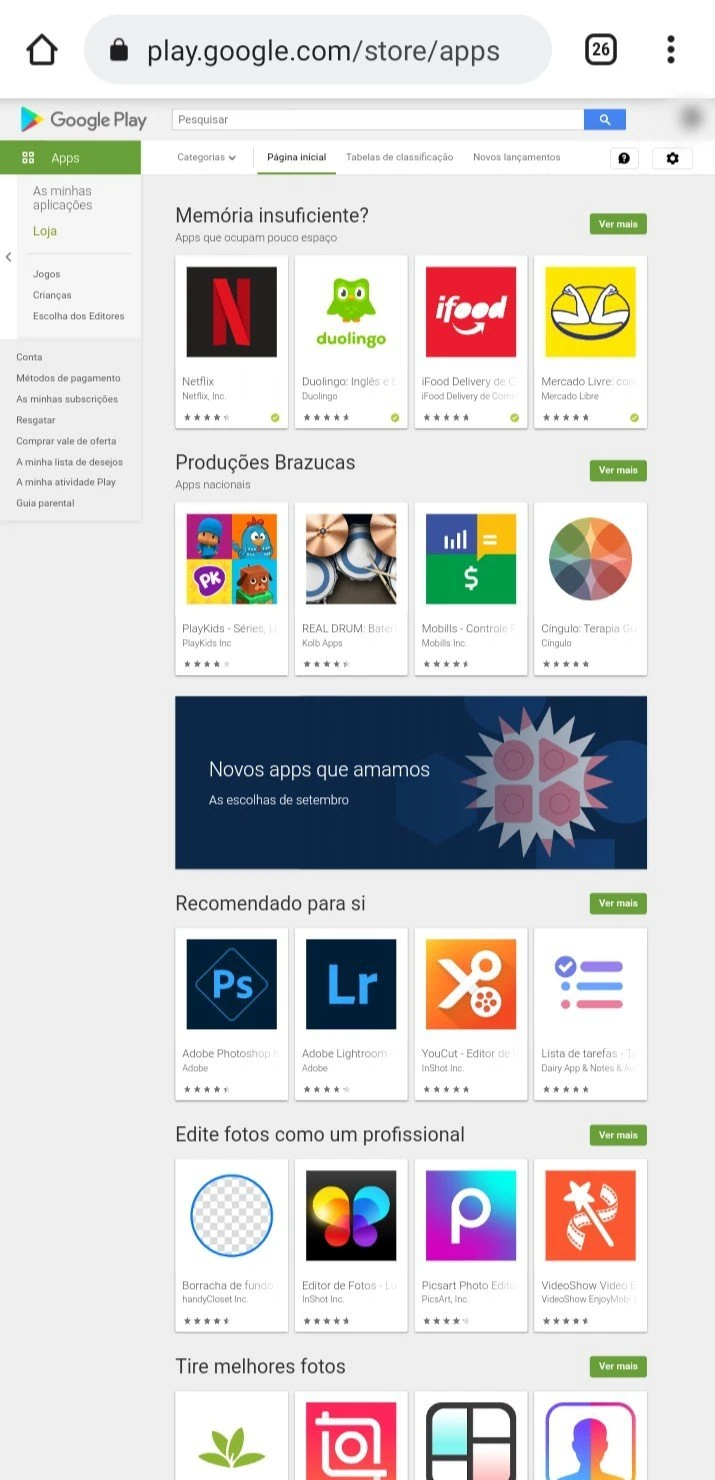The image size is (715, 1480).
Task: Open the Duolingo app icon
Action: click(x=351, y=312)
